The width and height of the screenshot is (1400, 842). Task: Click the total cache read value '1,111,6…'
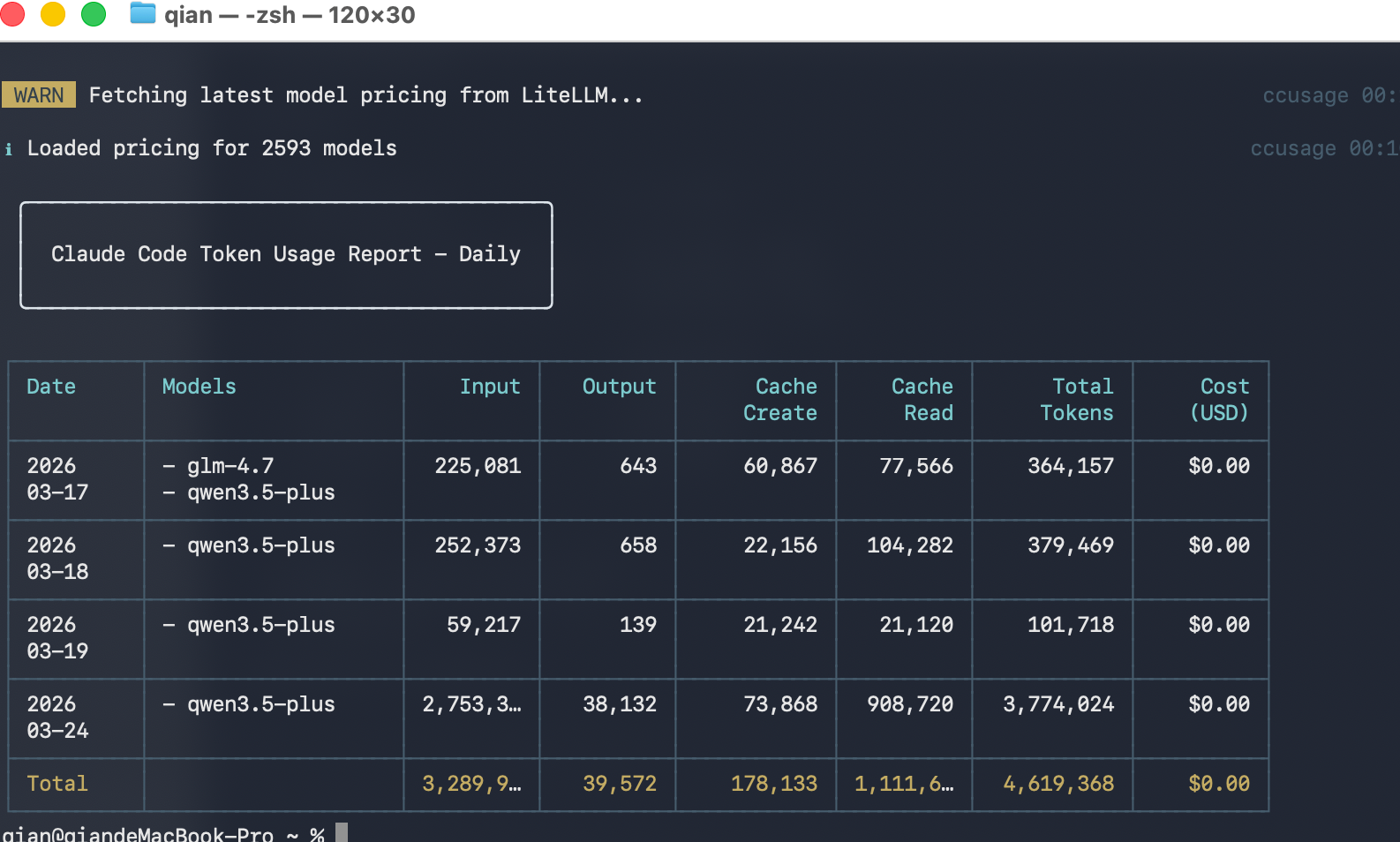904,784
